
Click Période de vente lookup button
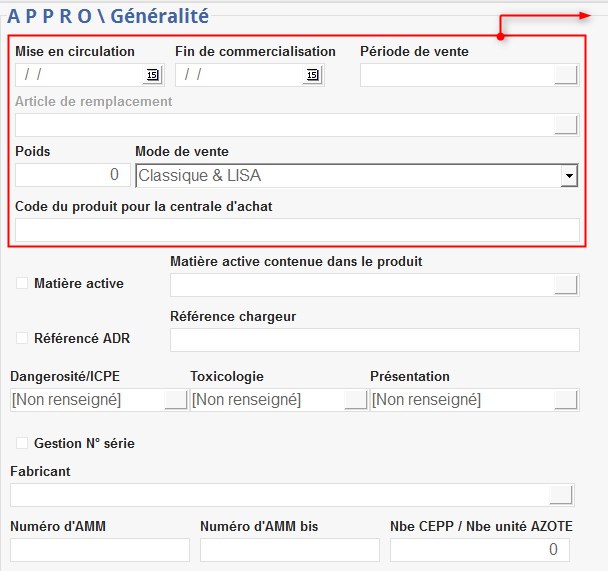(x=566, y=75)
